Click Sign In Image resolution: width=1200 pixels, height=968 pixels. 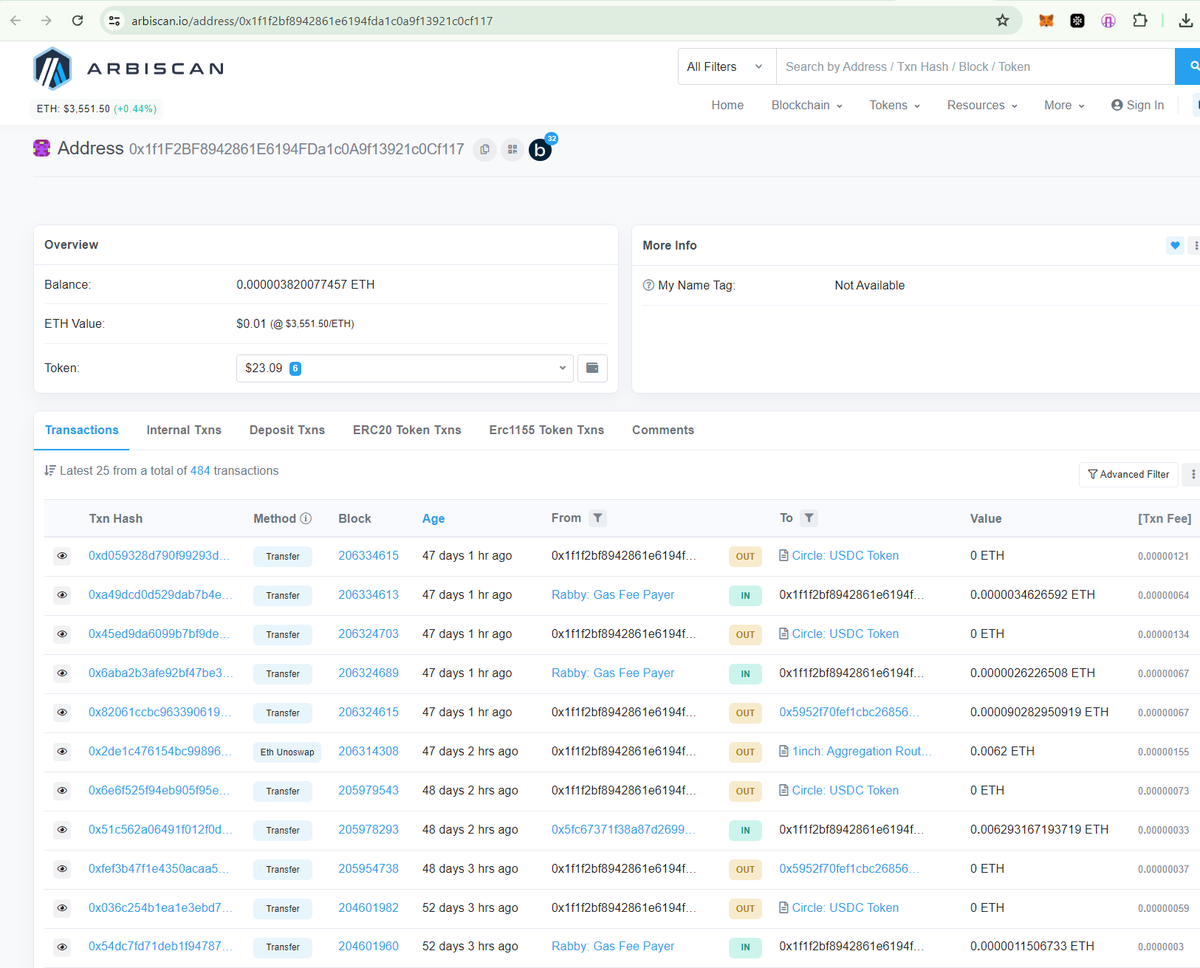tap(1137, 105)
